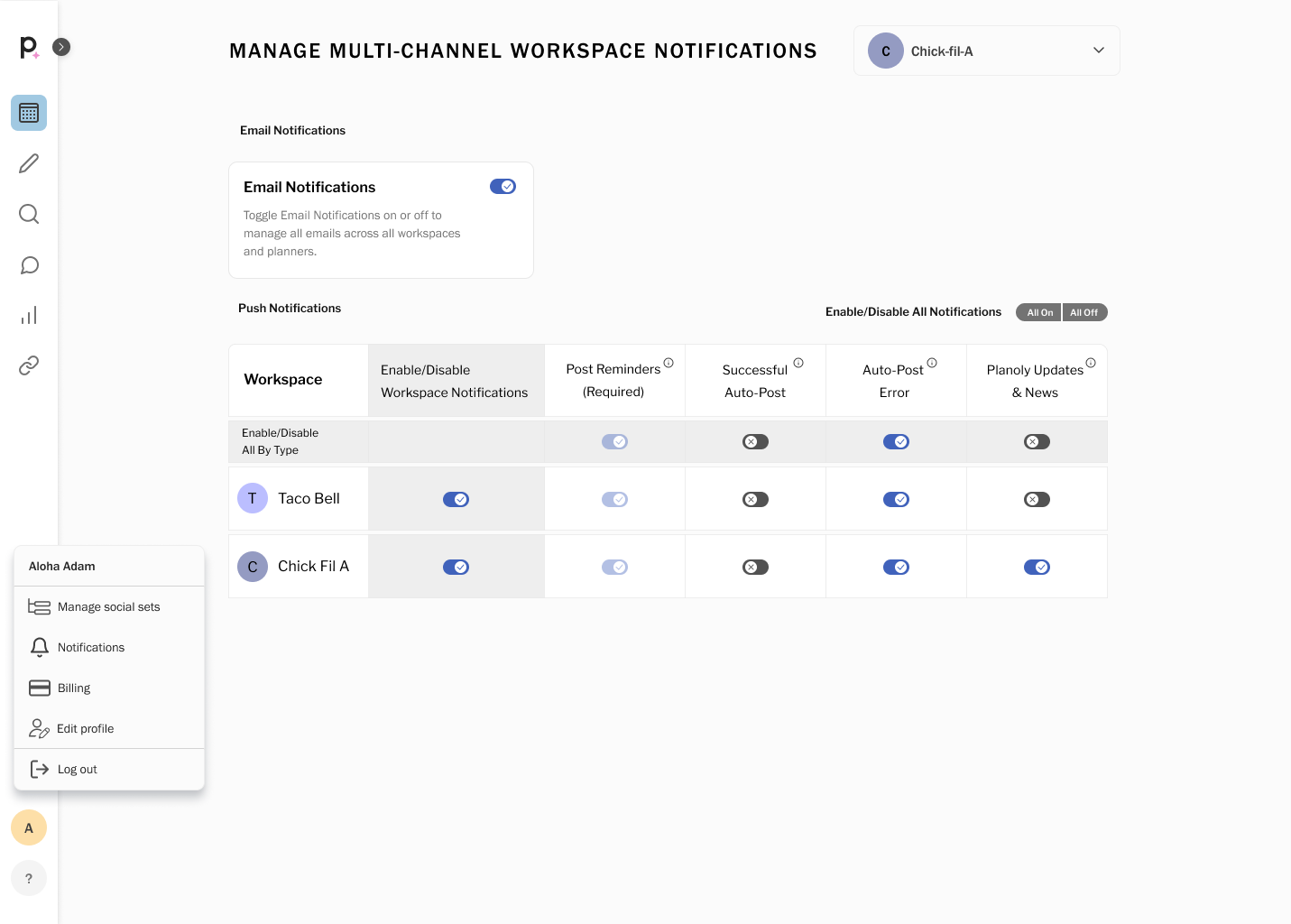The image size is (1291, 924).
Task: Click Aloha Adam greeting text
Action: point(62,566)
